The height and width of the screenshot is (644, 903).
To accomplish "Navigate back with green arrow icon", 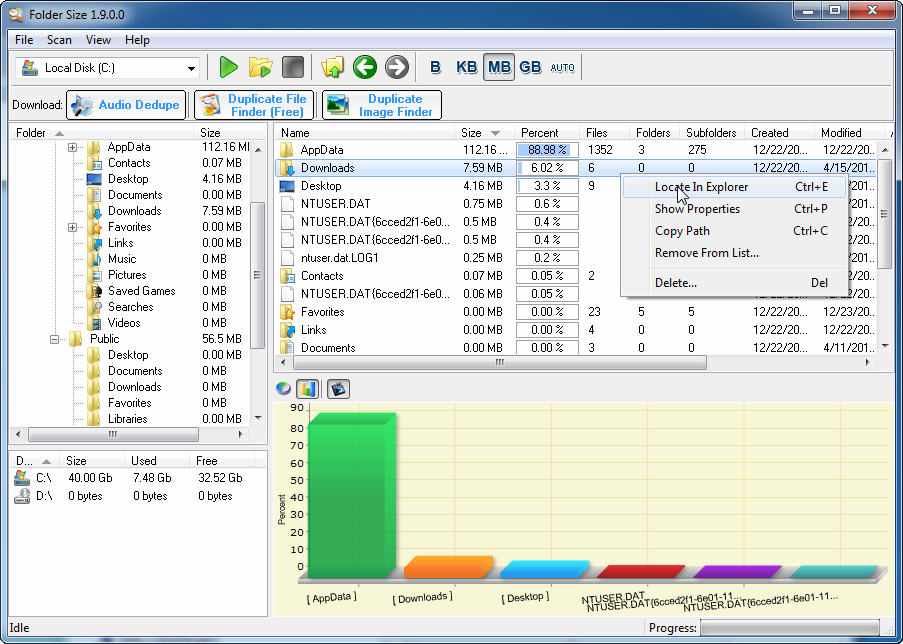I will pos(365,67).
